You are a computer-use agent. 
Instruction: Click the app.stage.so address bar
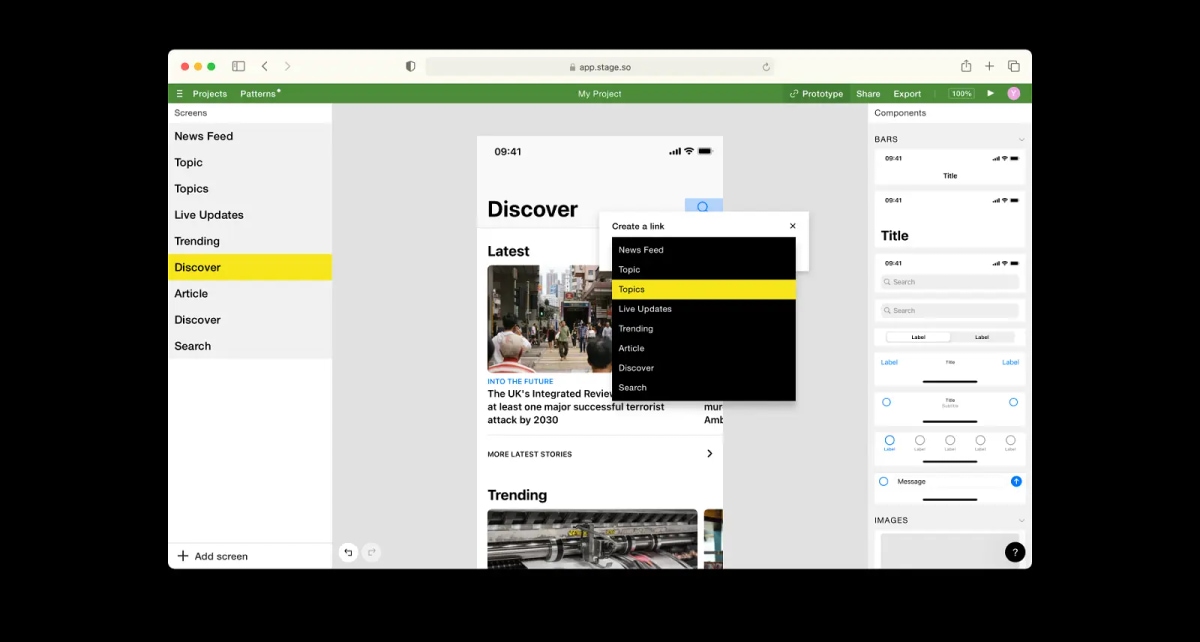(600, 67)
